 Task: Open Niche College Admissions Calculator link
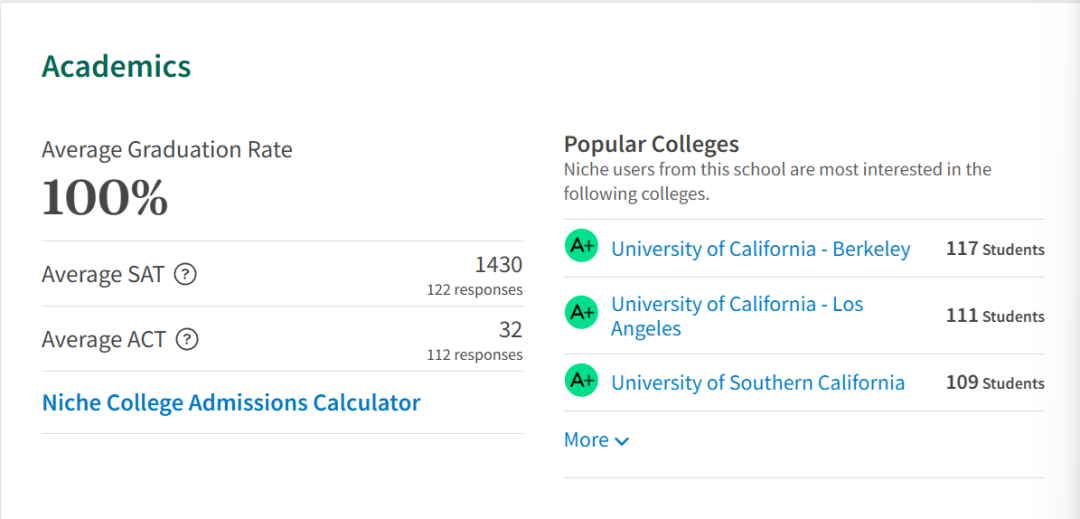[x=231, y=402]
